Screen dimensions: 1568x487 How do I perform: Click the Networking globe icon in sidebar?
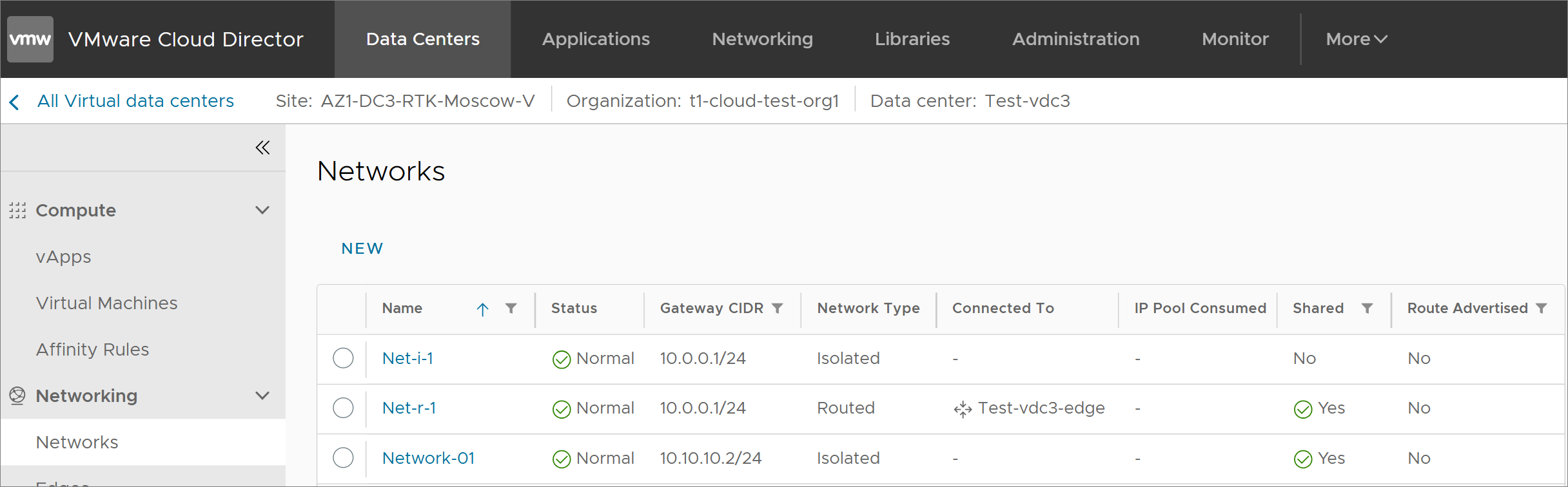(x=17, y=396)
